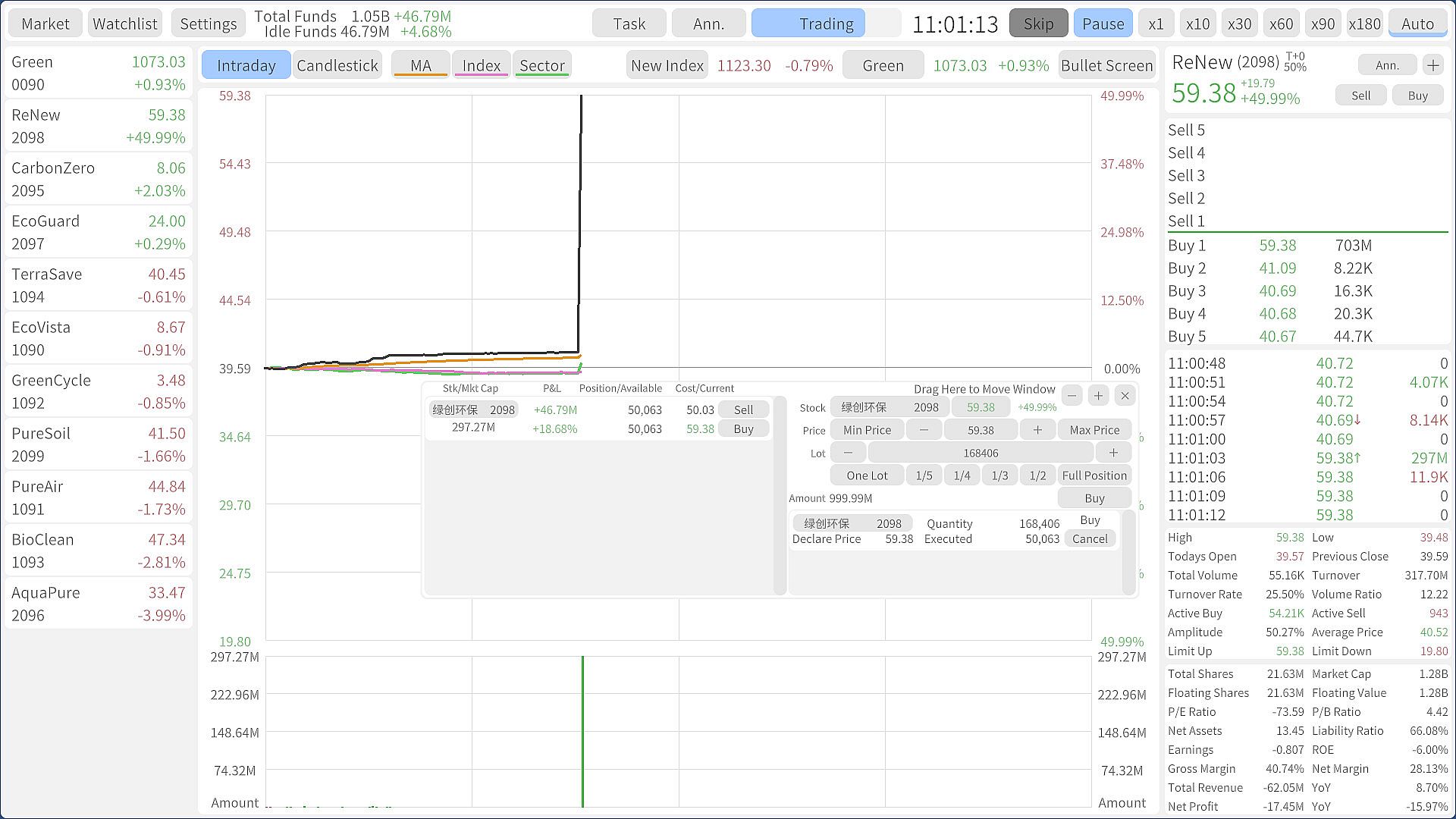Open the Watchlist tab
The image size is (1456, 819).
[x=124, y=24]
